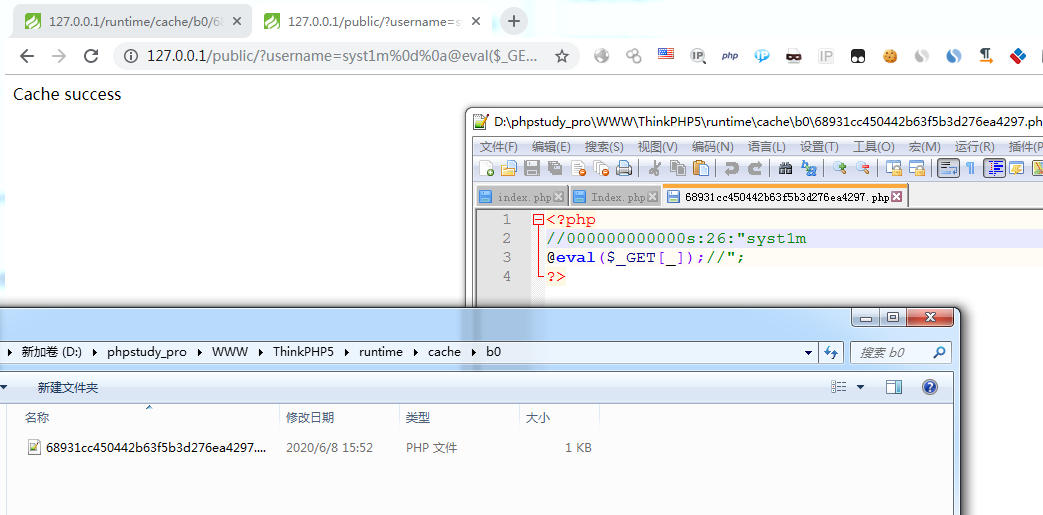Close the lowercase index.php tab
1043x515 pixels.
(558, 197)
